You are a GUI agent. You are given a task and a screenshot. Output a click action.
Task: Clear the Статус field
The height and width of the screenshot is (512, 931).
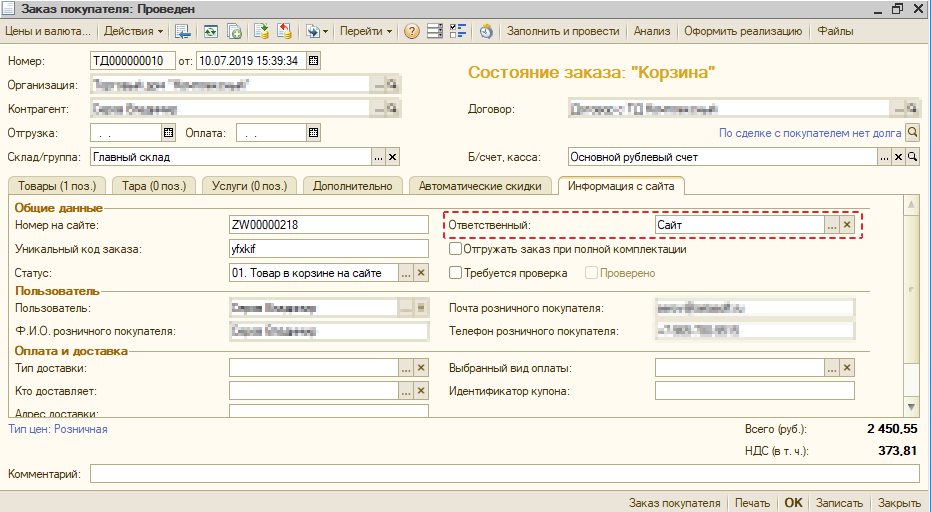(x=421, y=273)
